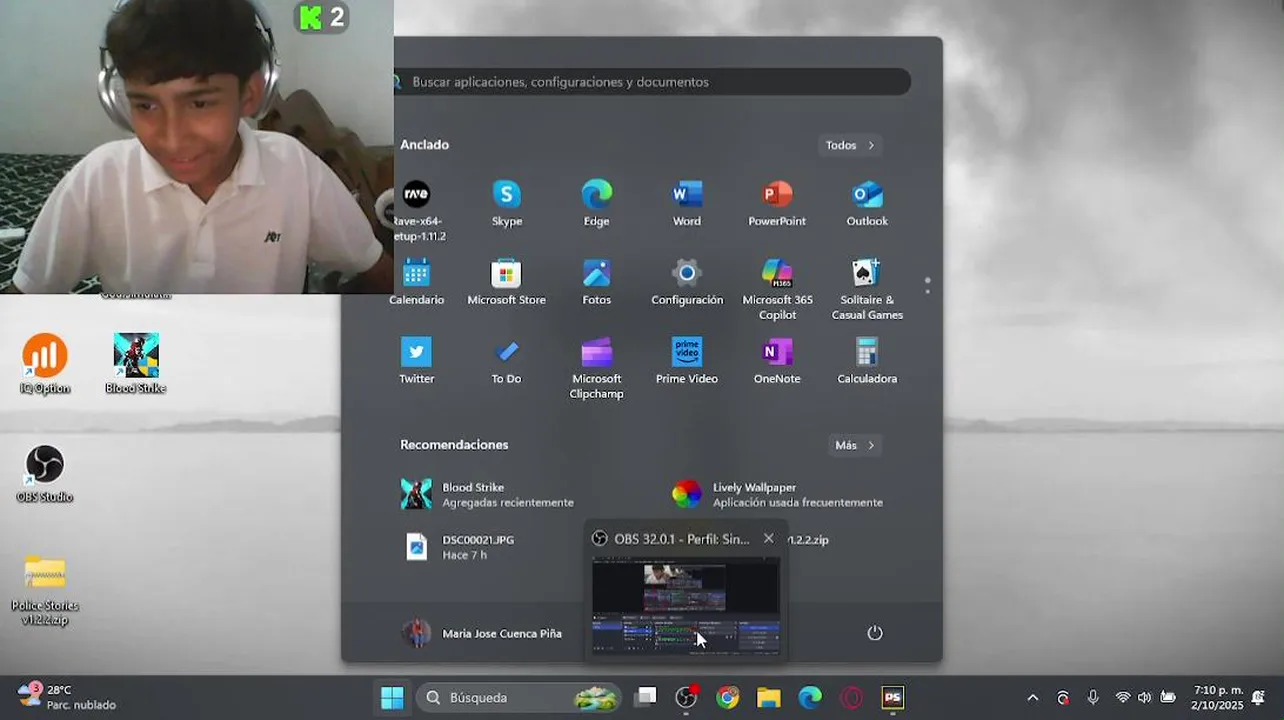1284x720 pixels.
Task: Click the microphone tray icon
Action: click(x=1093, y=698)
